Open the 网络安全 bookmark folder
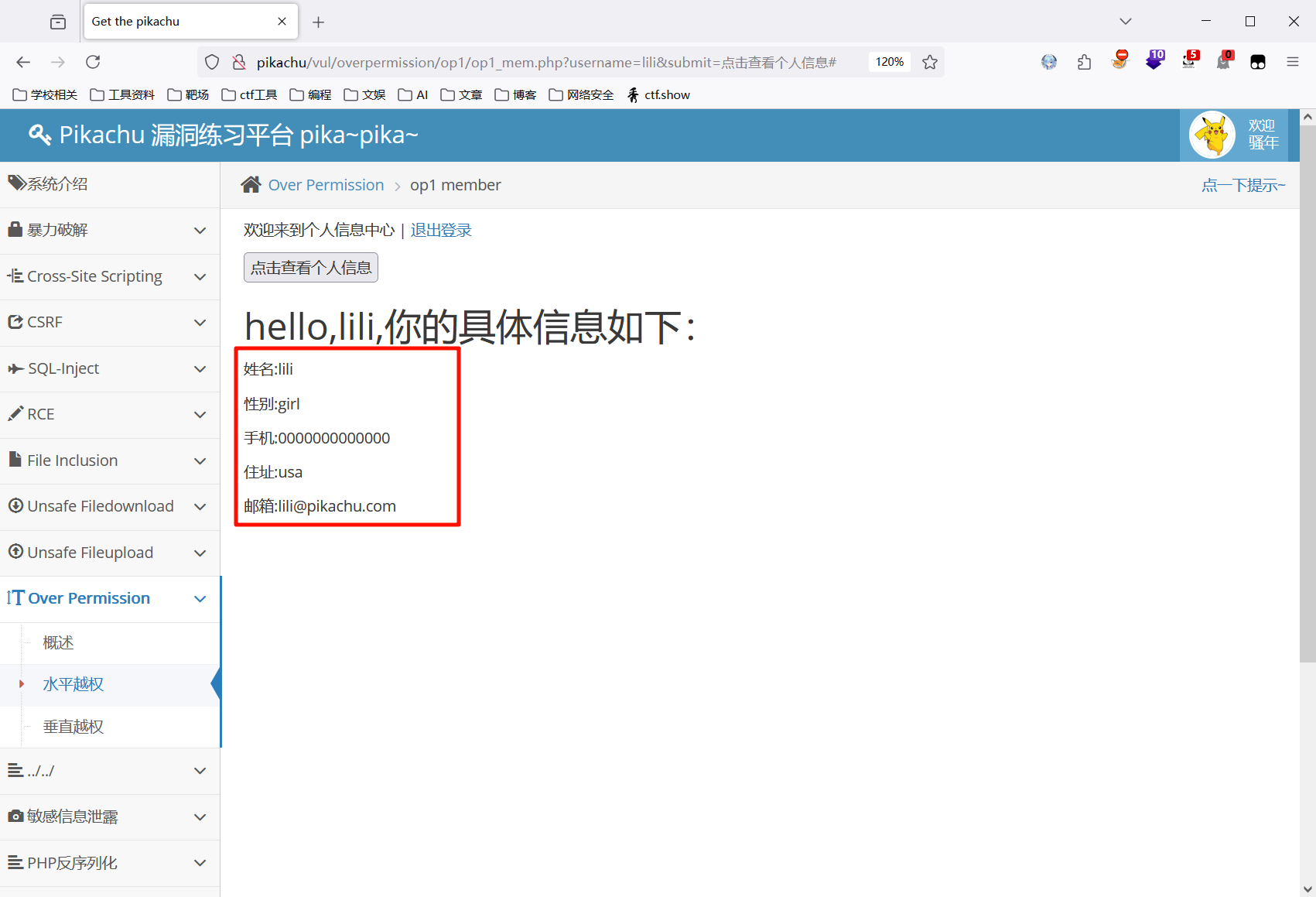This screenshot has height=897, width=1316. [581, 94]
